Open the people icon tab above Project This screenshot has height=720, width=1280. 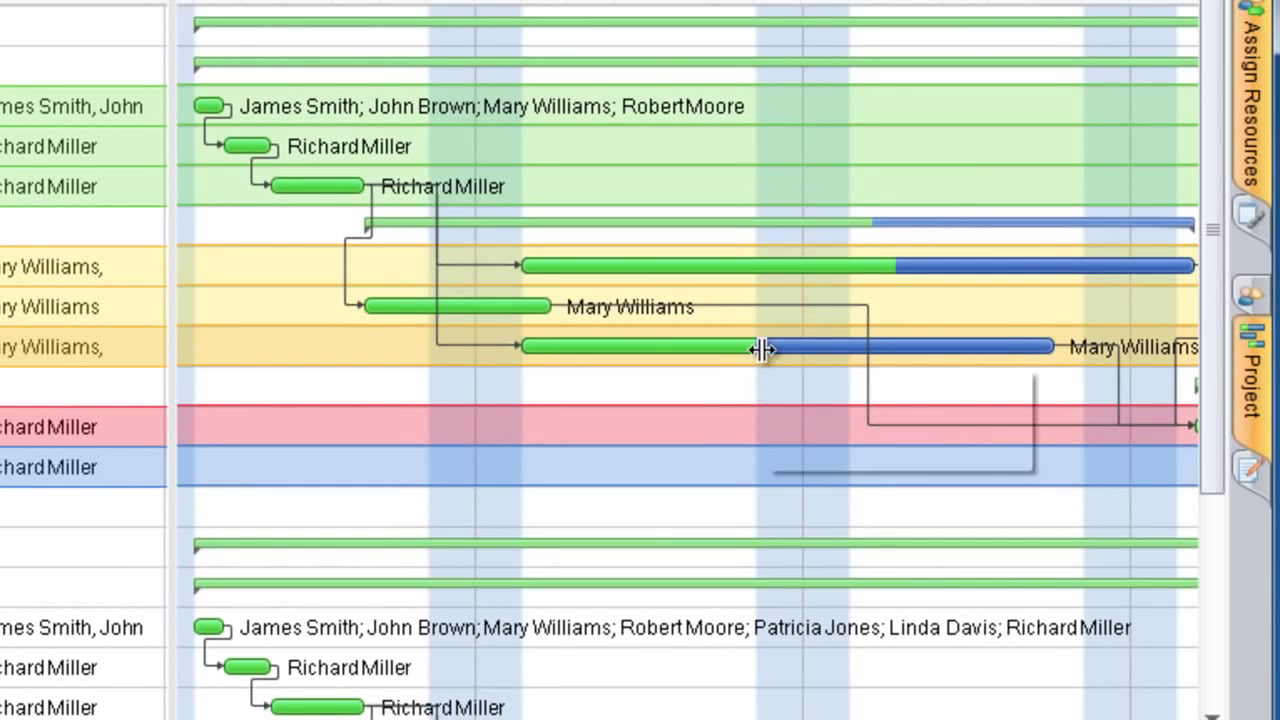click(1250, 295)
